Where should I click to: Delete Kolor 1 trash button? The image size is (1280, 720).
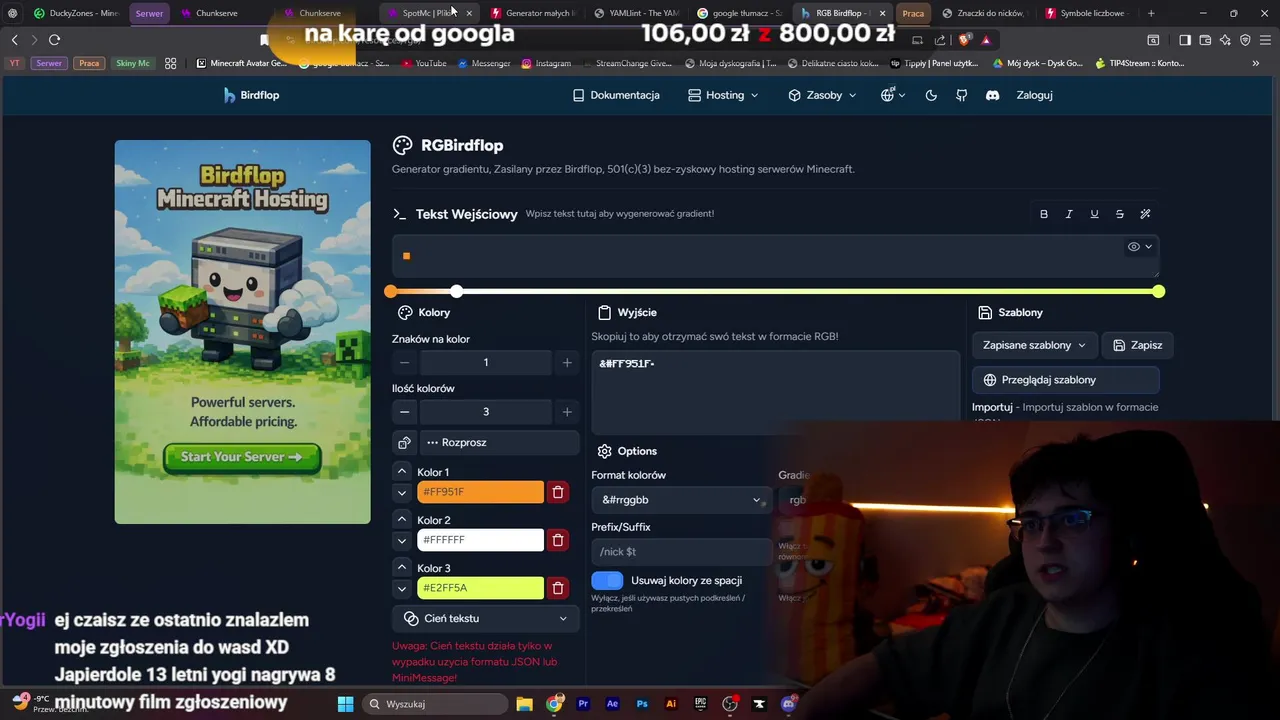click(x=558, y=492)
